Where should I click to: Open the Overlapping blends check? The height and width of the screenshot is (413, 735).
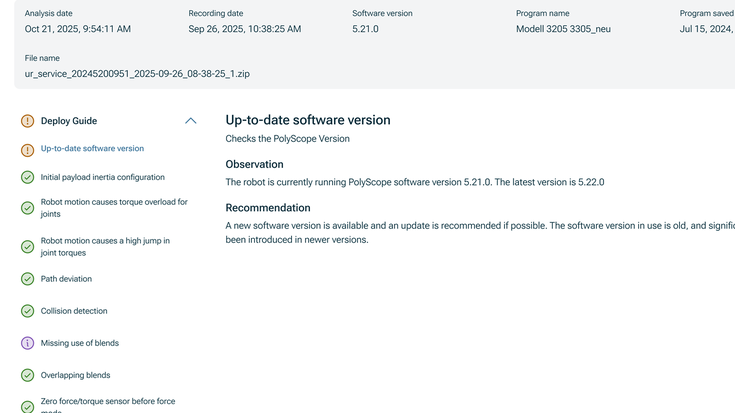pos(75,375)
